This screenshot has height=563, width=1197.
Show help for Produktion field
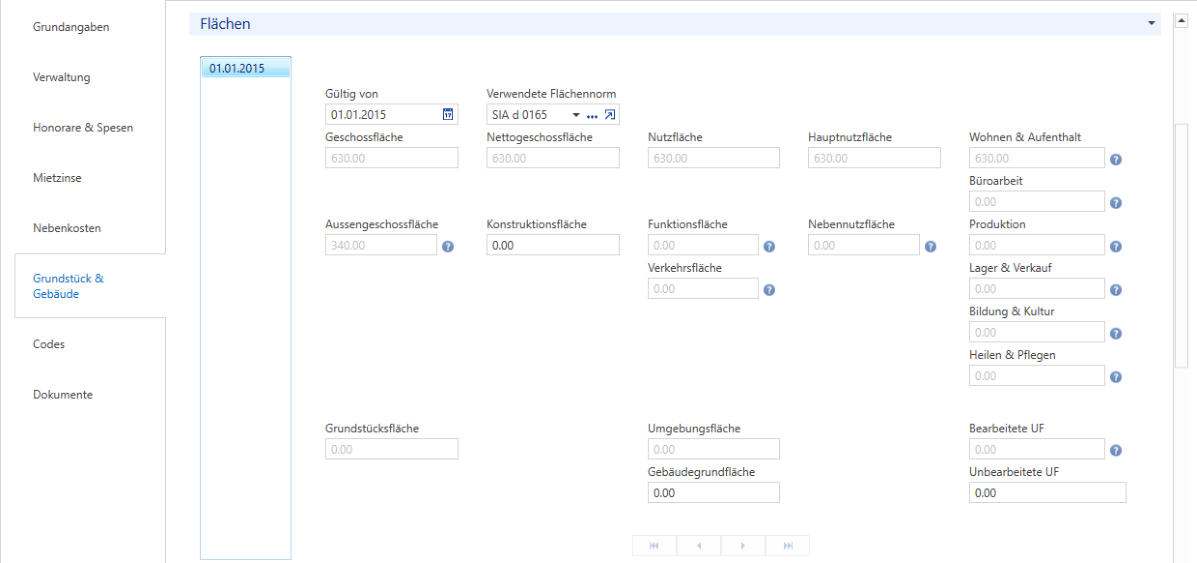(1115, 247)
